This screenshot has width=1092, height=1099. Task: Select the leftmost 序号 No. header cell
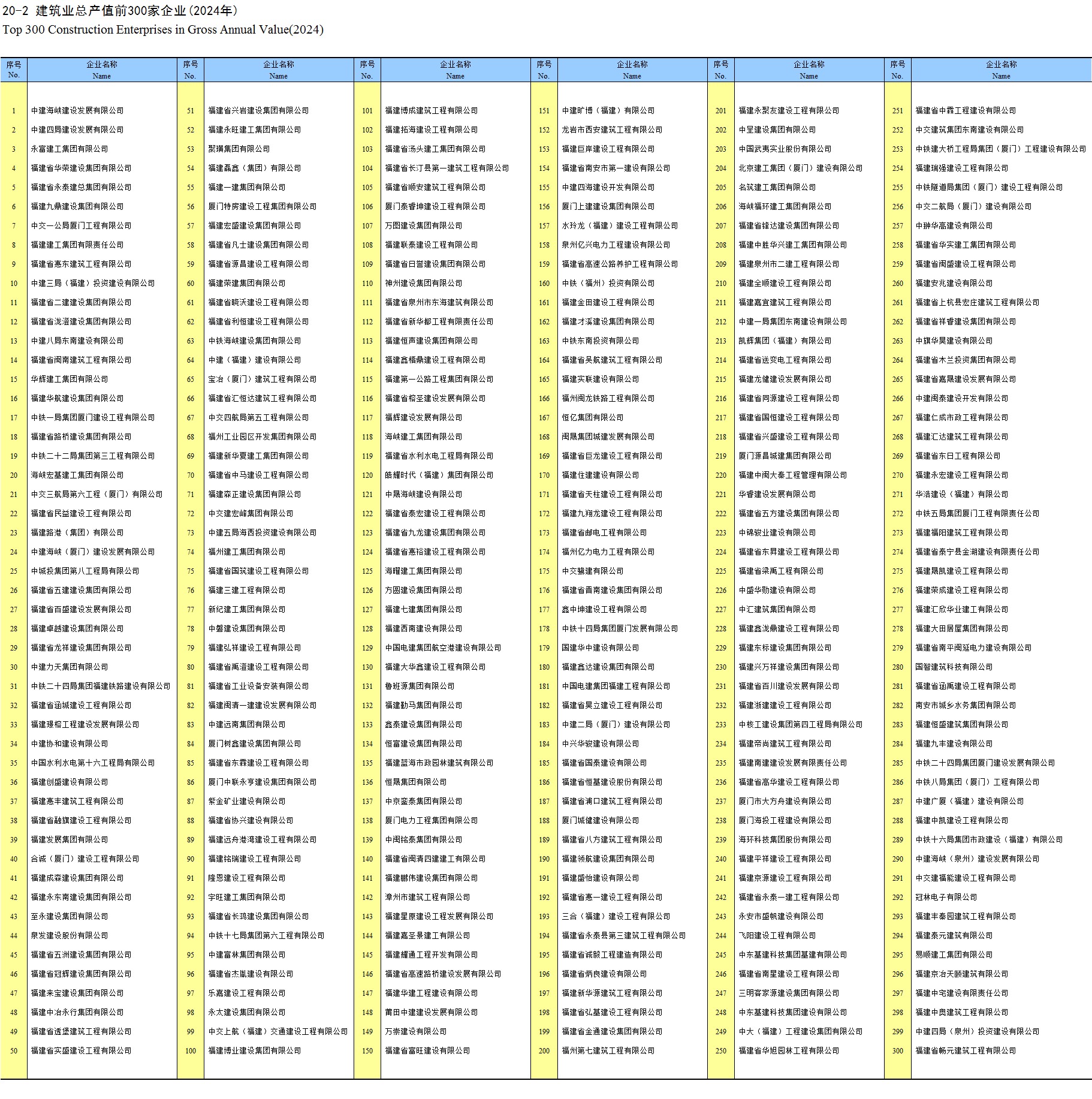coord(14,70)
